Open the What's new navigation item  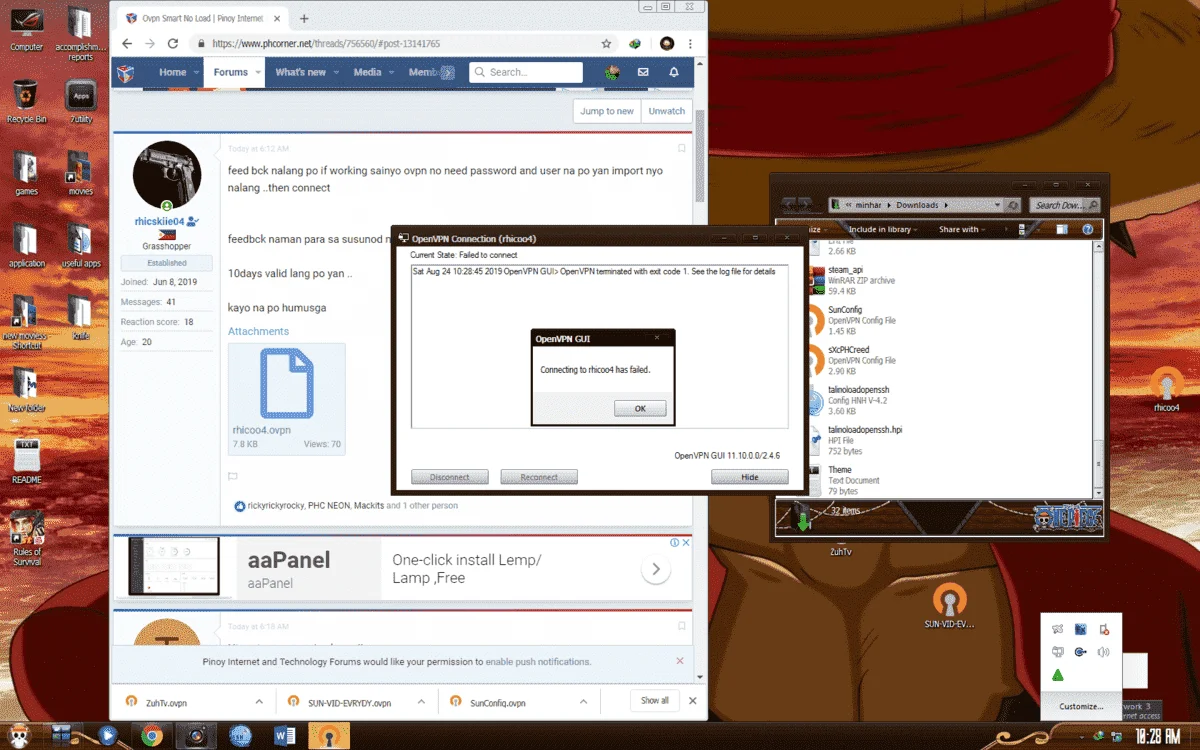pyautogui.click(x=300, y=72)
